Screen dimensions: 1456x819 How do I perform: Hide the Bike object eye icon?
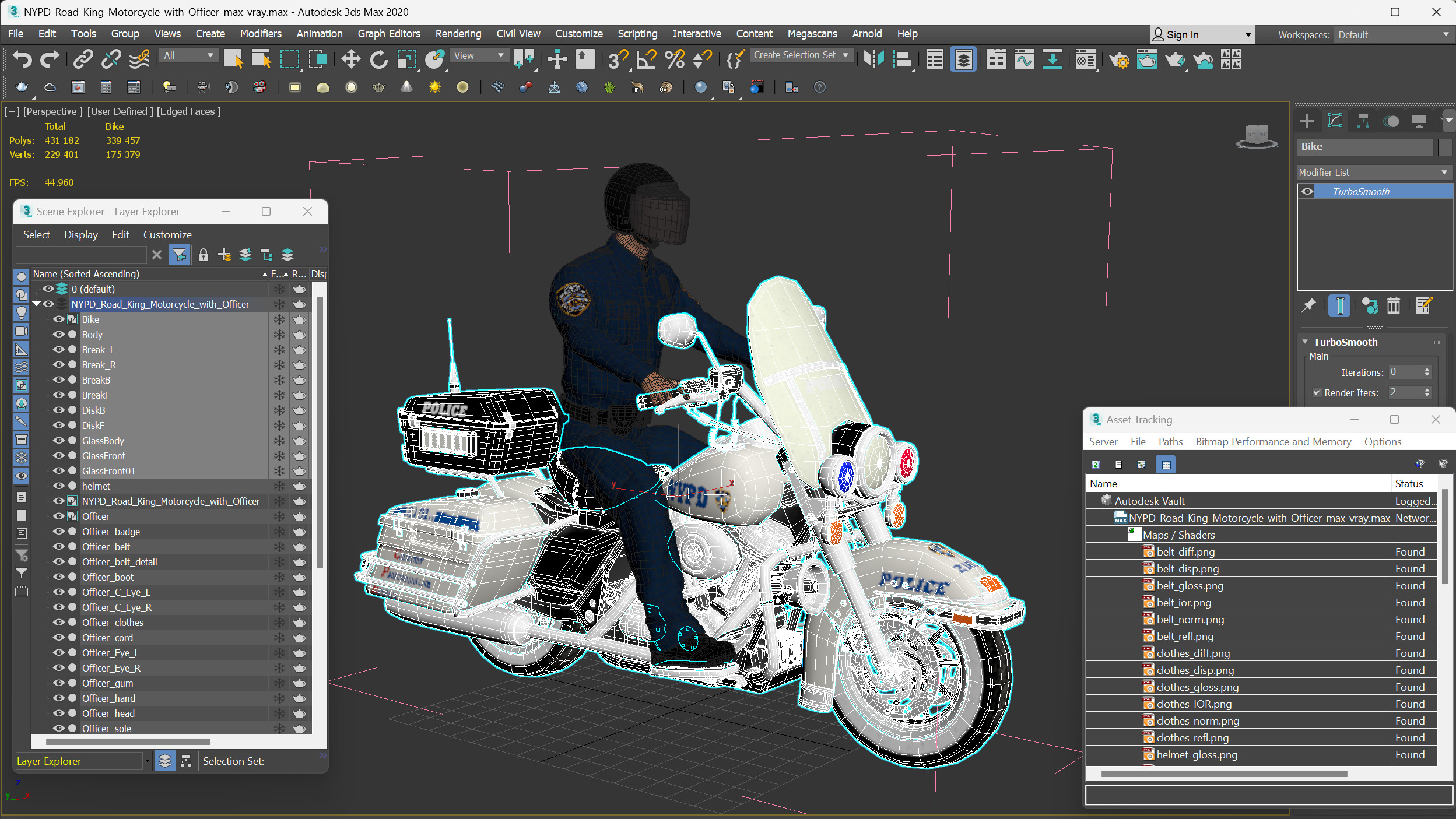click(58, 319)
